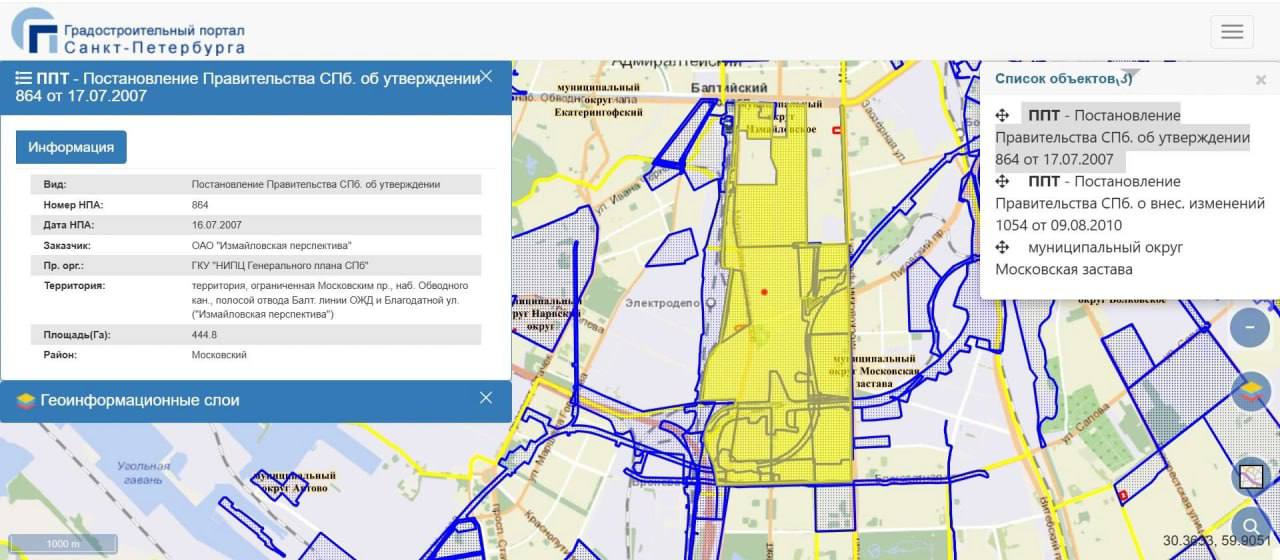The image size is (1280, 560).
Task: Click move icon beside муниципальный округ entry
Action: tap(1003, 247)
